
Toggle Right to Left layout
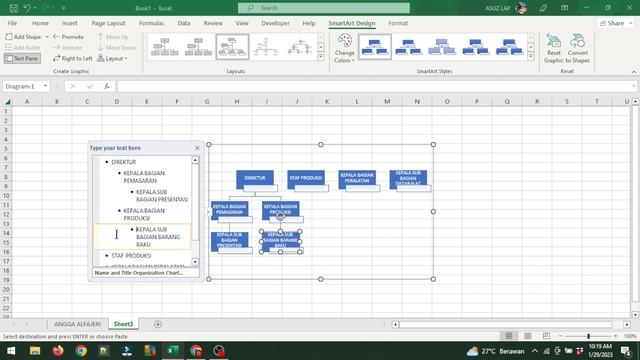(x=73, y=58)
